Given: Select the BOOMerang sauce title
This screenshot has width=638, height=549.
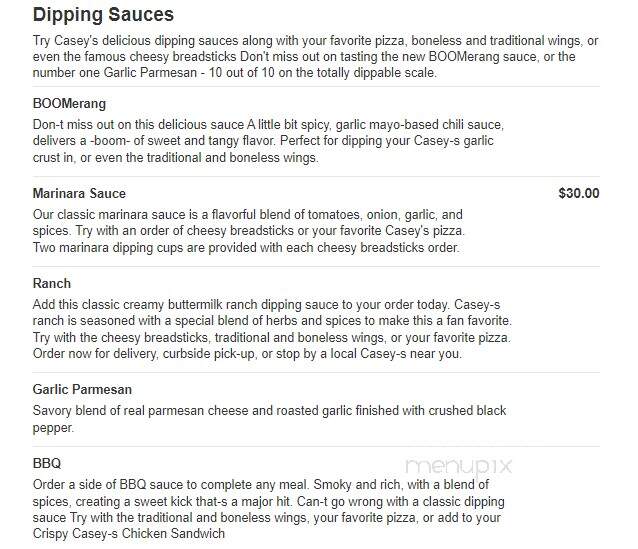Looking at the screenshot, I should [69, 103].
